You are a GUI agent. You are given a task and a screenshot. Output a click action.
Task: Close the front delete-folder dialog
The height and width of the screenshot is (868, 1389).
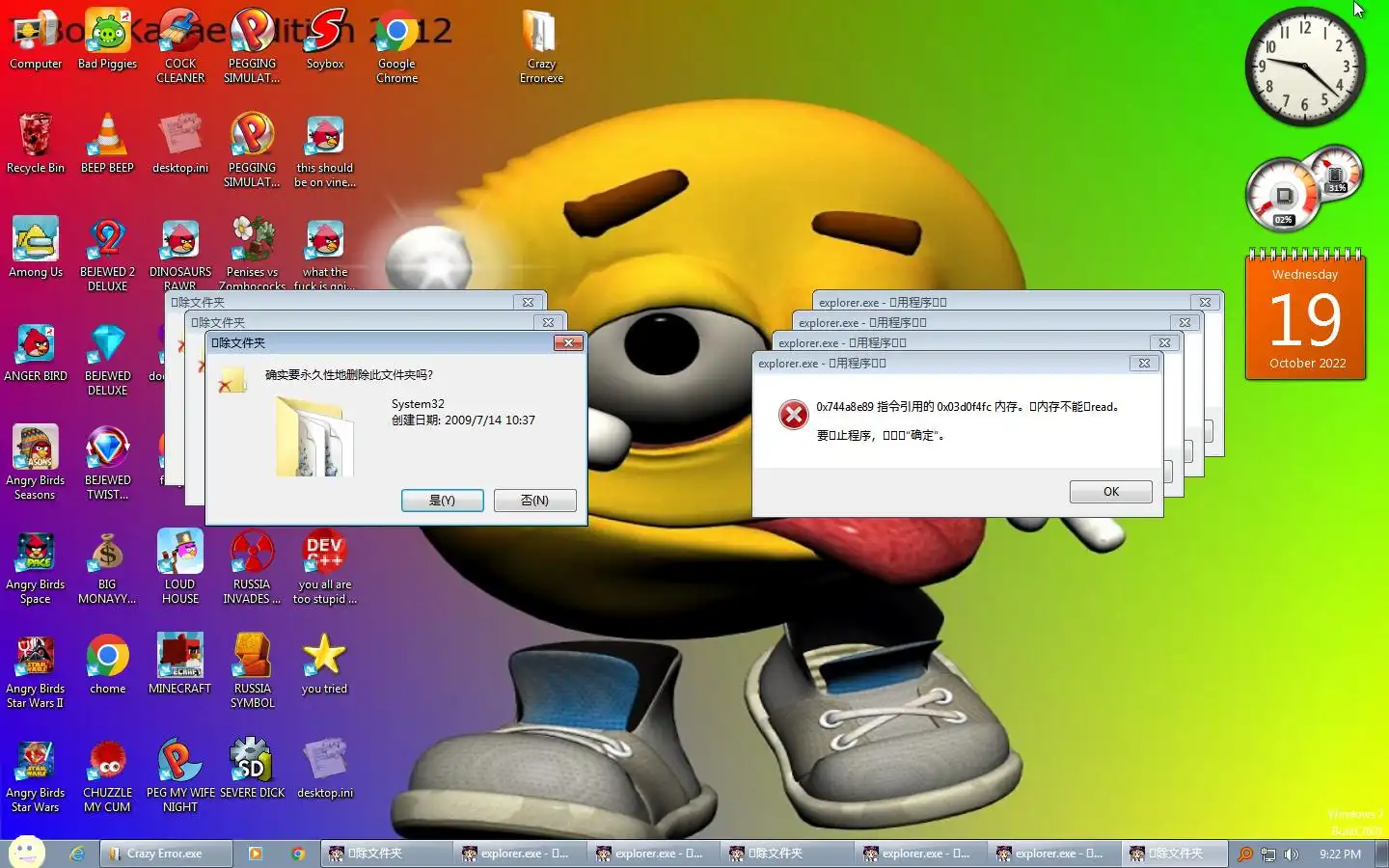[568, 342]
